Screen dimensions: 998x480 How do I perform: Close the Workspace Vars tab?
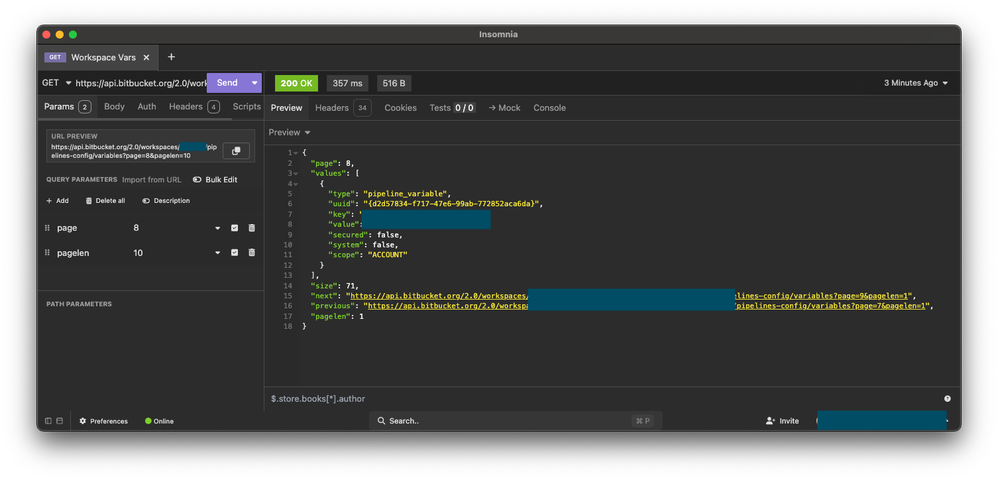[146, 57]
